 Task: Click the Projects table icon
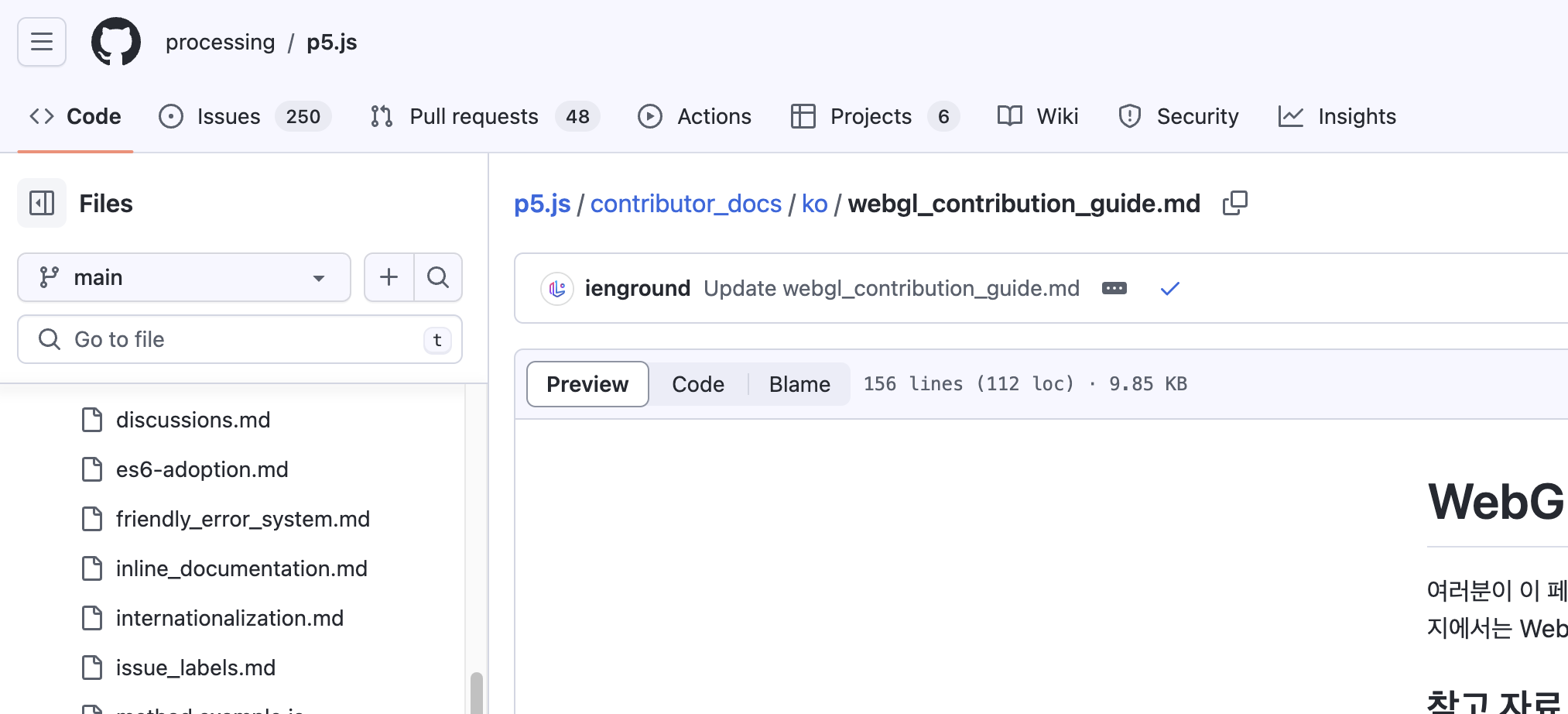point(803,116)
